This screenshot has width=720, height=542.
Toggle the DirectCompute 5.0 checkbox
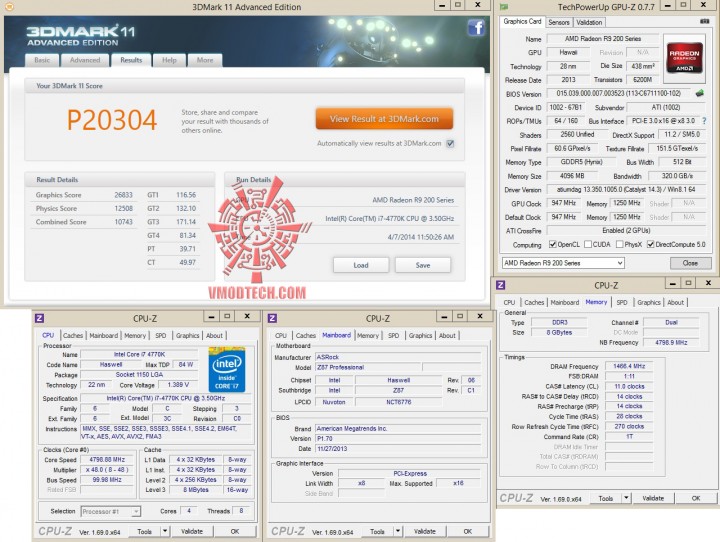click(650, 244)
